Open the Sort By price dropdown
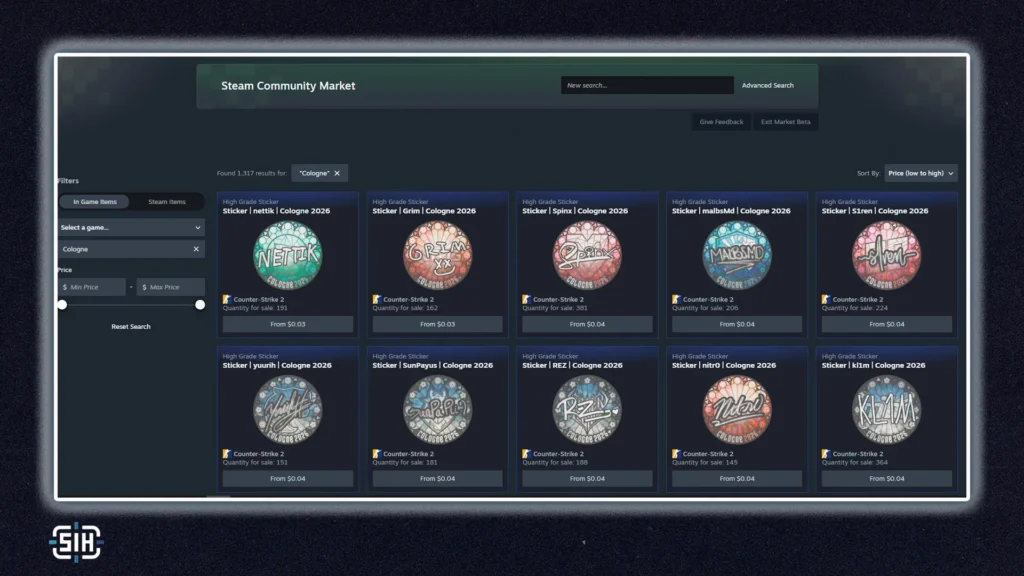This screenshot has height=576, width=1024. [x=921, y=173]
